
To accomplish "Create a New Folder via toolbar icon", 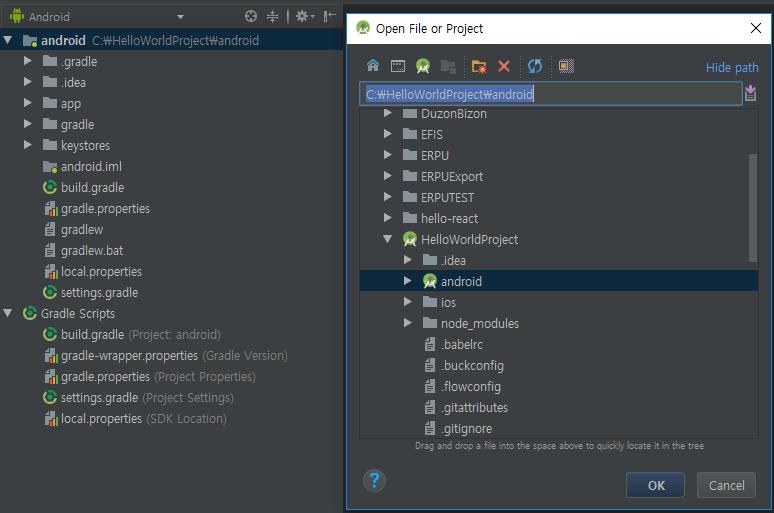I will click(x=479, y=66).
